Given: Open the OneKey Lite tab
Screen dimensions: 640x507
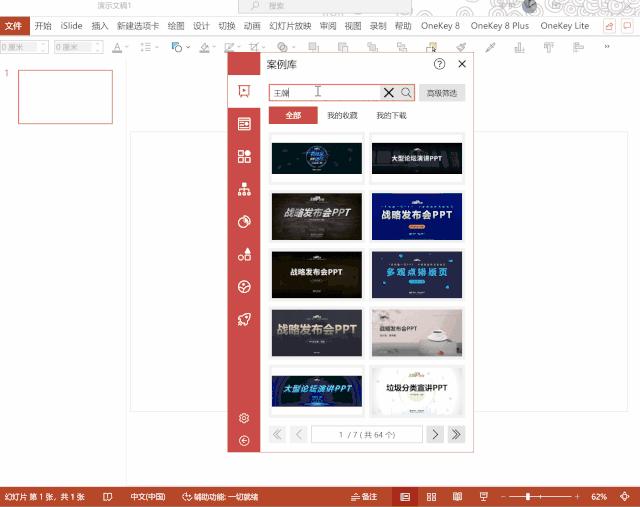Looking at the screenshot, I should tap(564, 26).
